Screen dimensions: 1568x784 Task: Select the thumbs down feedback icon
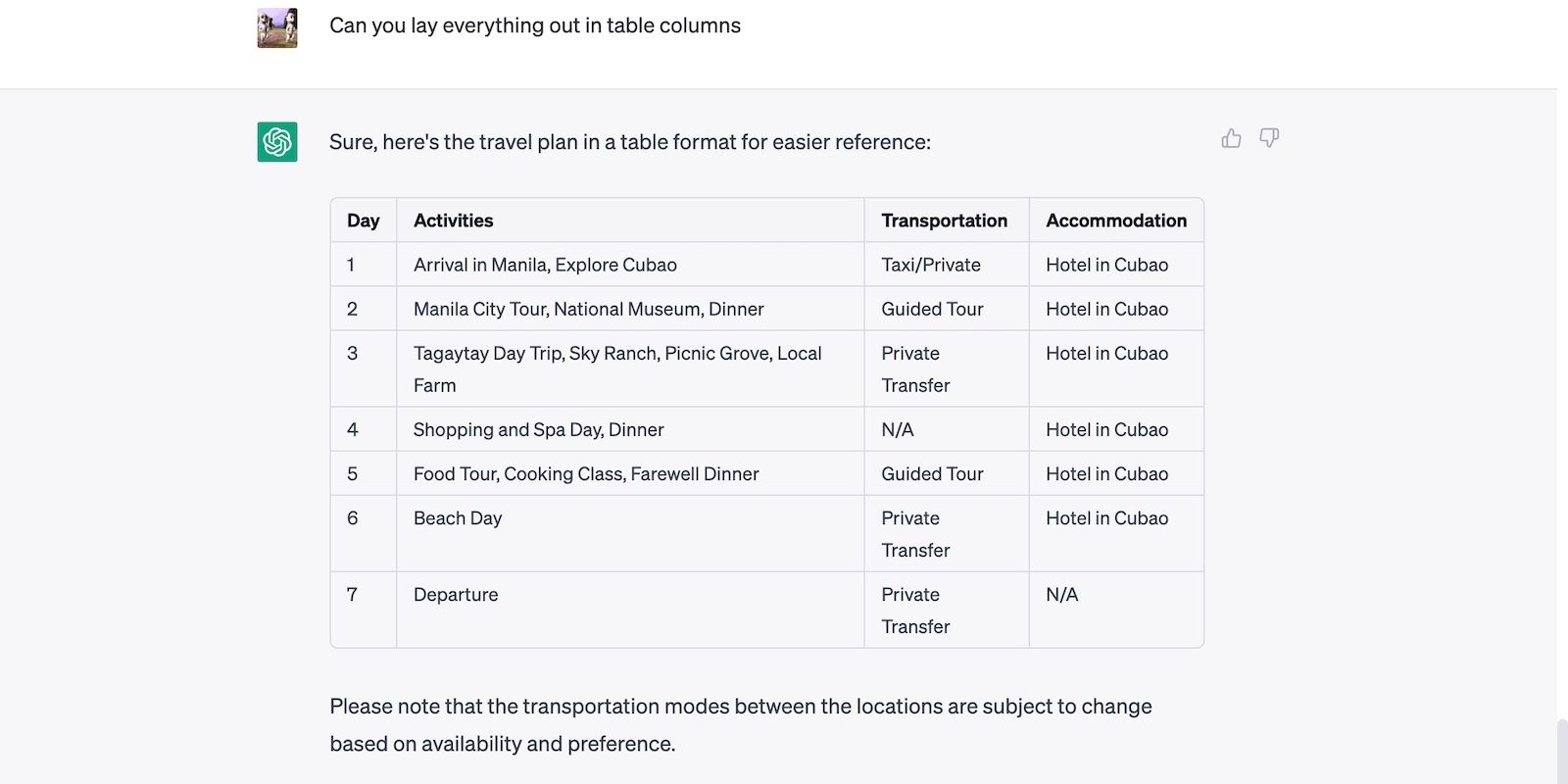[1269, 138]
